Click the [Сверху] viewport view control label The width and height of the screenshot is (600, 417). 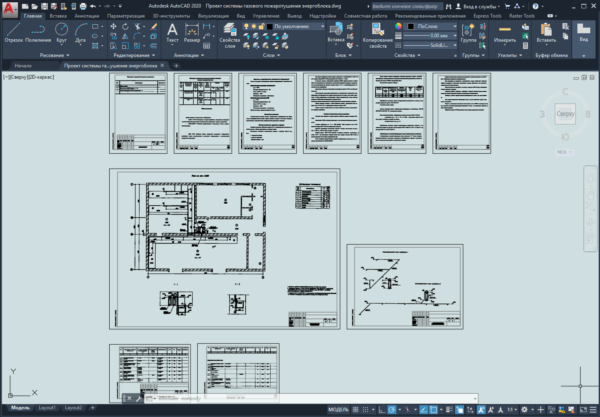click(19, 77)
